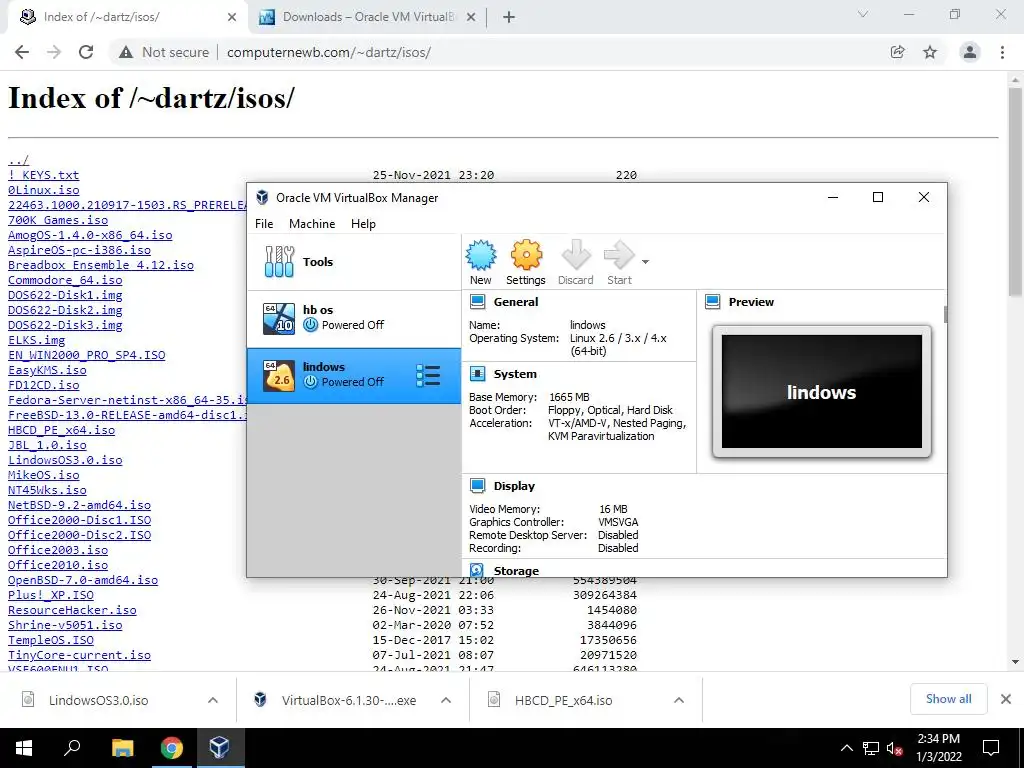Bookmark this page with the star

tap(930, 52)
